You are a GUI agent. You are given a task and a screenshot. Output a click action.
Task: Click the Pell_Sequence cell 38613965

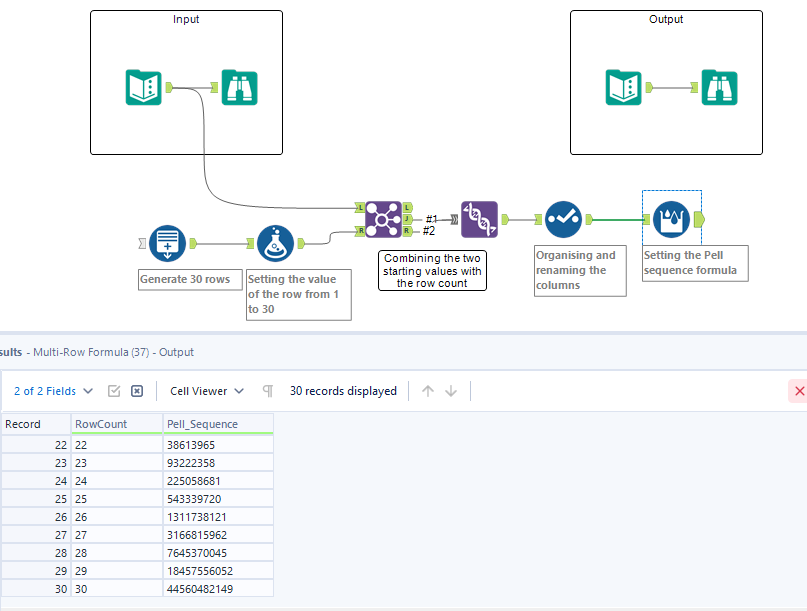click(218, 445)
